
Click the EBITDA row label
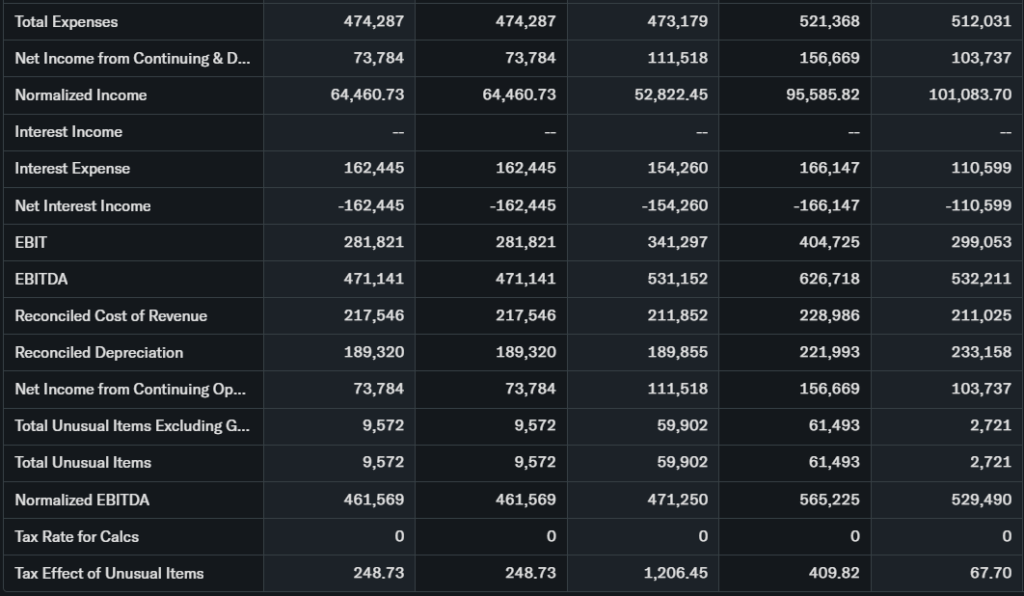41,279
